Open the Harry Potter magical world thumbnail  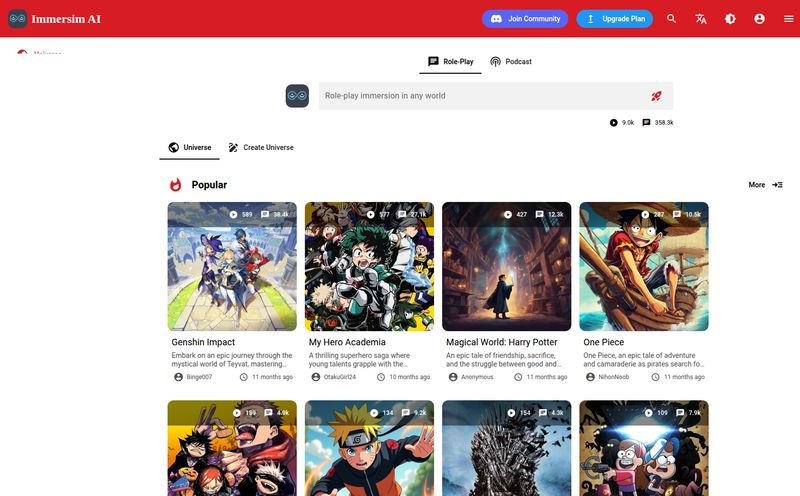coord(507,266)
